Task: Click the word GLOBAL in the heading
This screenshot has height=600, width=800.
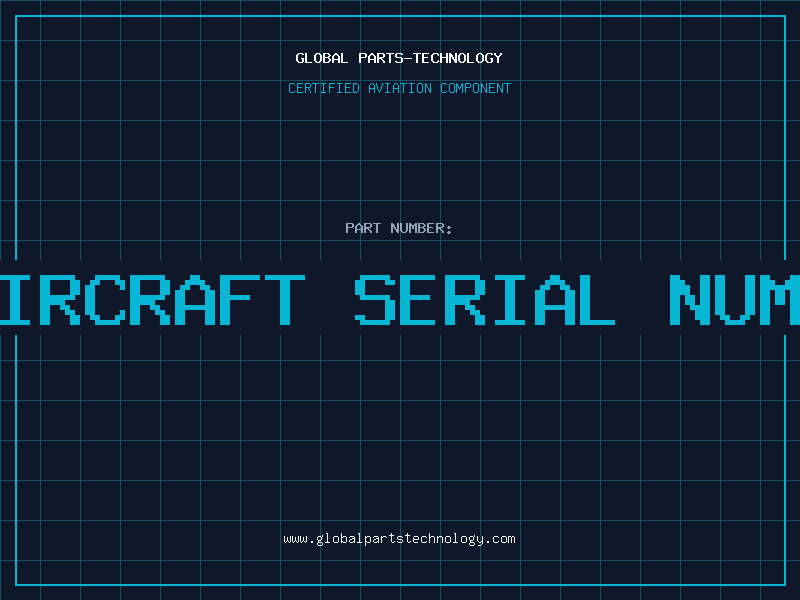Action: [x=321, y=58]
